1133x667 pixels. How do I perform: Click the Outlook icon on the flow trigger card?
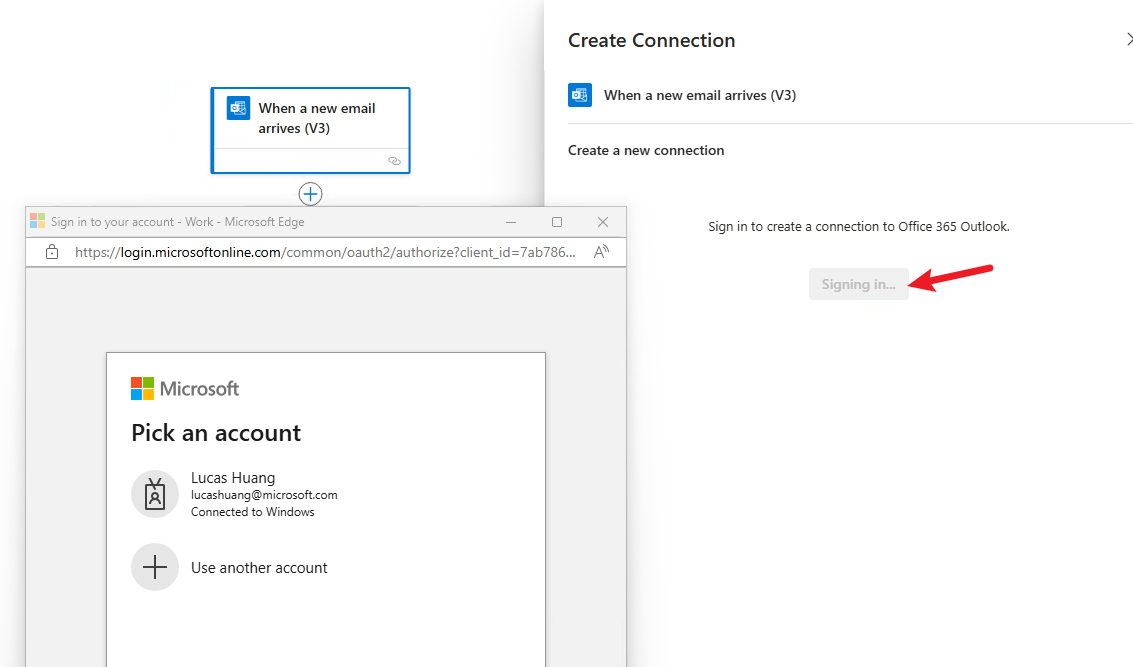[238, 108]
